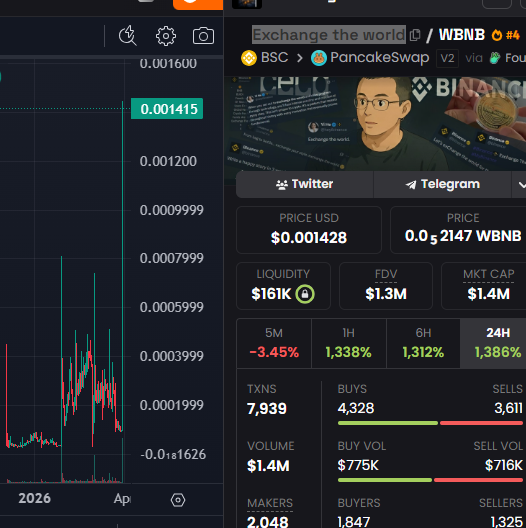The image size is (526, 528).
Task: Click the #4 trending rank
Action: pyautogui.click(x=513, y=35)
